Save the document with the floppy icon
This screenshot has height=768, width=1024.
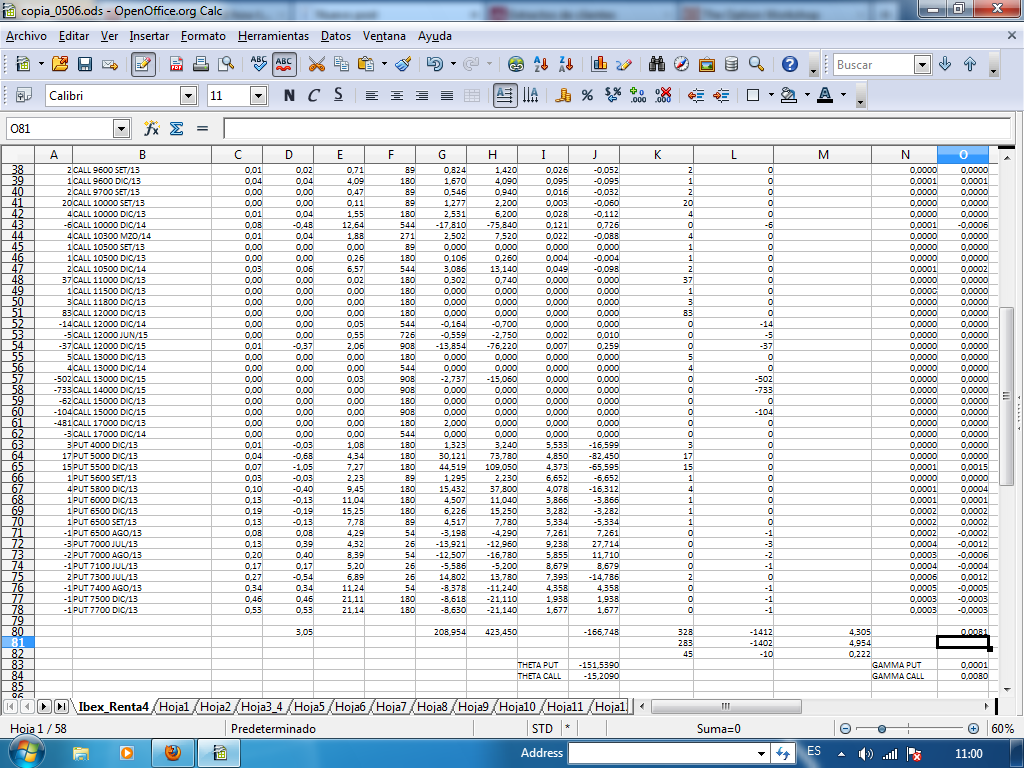[85, 64]
